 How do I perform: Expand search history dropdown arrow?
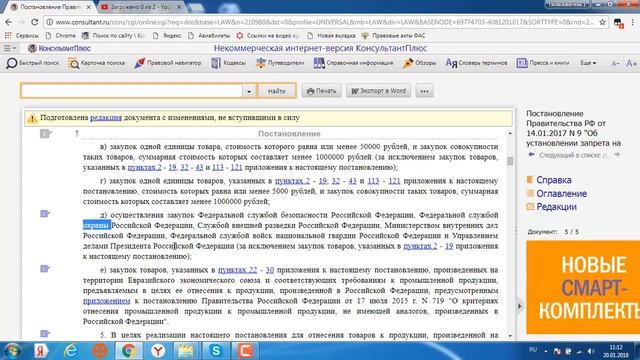click(249, 91)
